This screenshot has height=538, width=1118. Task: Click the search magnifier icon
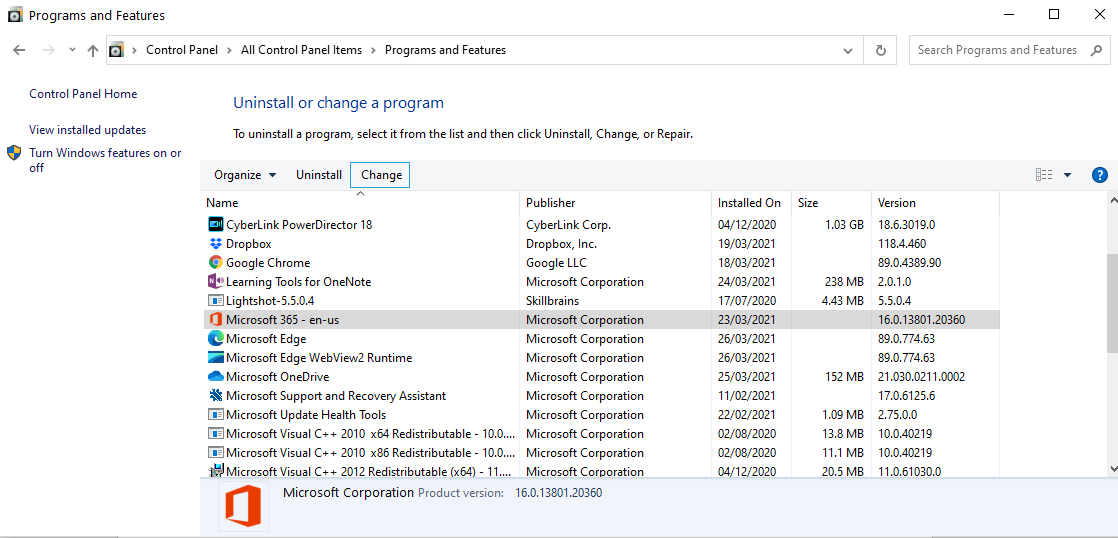click(1096, 50)
